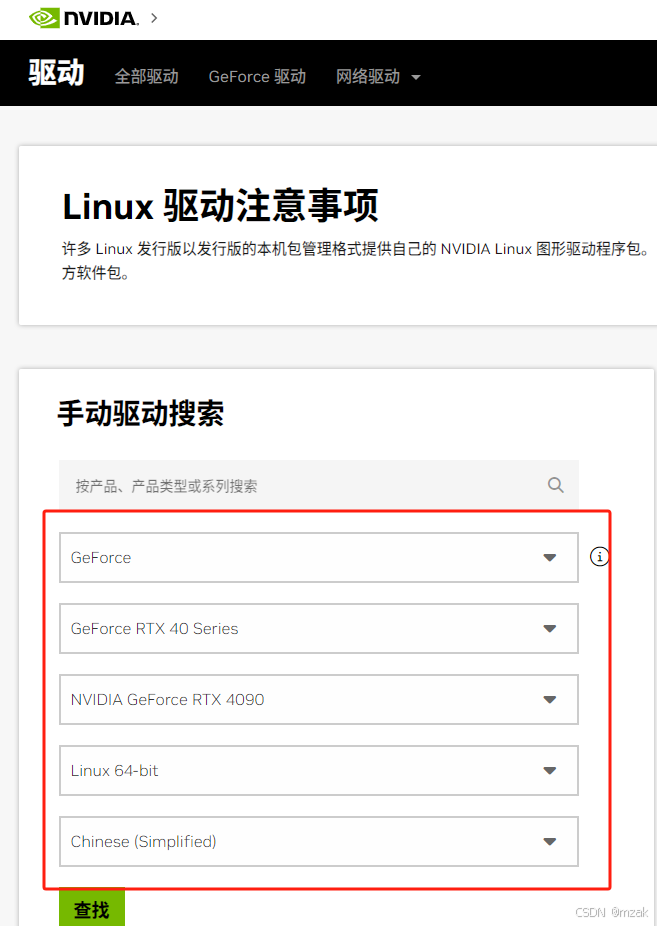Image resolution: width=657 pixels, height=926 pixels.
Task: Click the search magnifier icon
Action: [x=555, y=485]
